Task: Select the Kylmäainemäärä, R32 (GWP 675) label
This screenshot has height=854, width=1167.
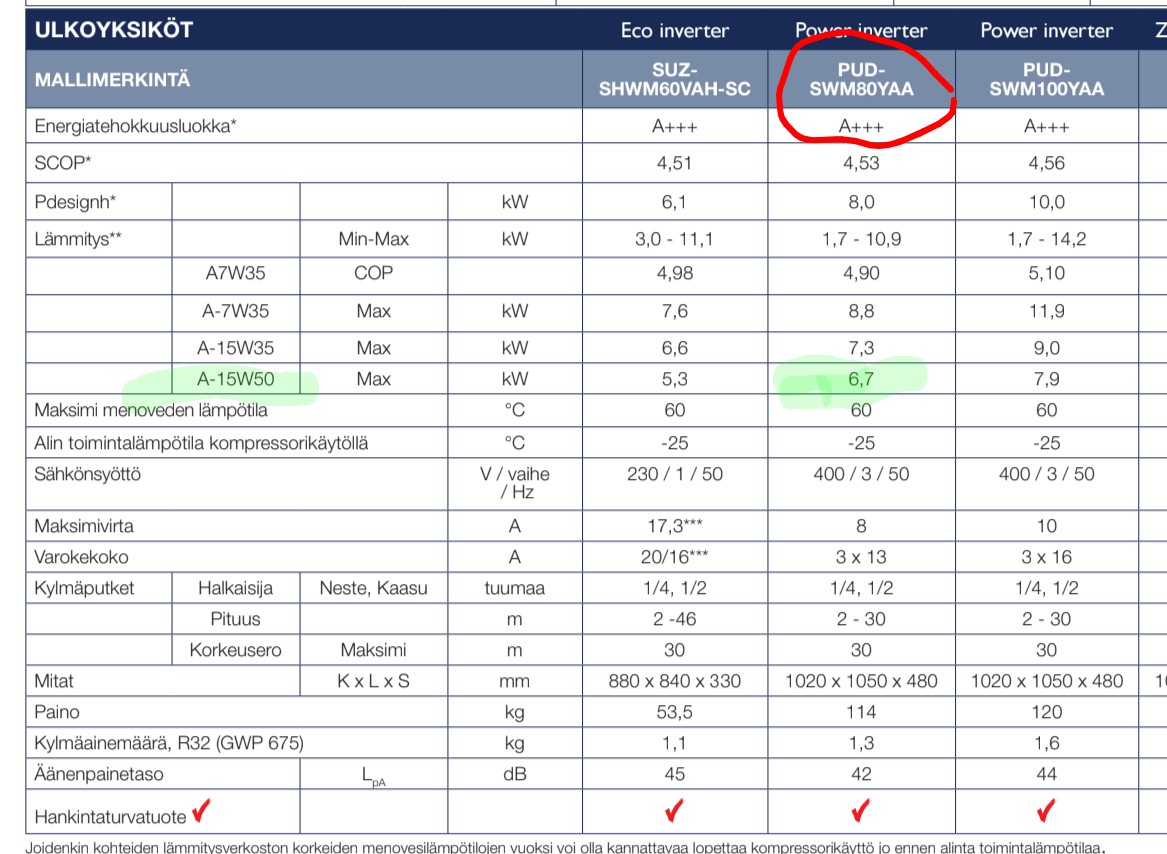Action: pos(169,743)
